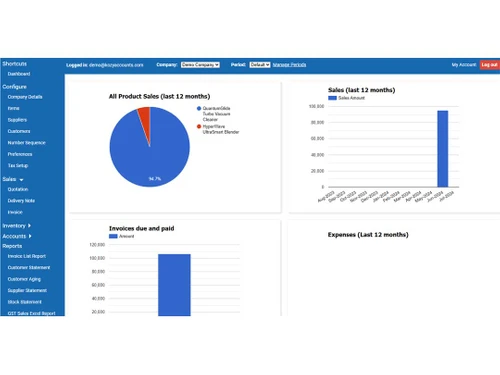This screenshot has height=375, width=500.
Task: Open the Invoice List Report
Action: (x=27, y=256)
